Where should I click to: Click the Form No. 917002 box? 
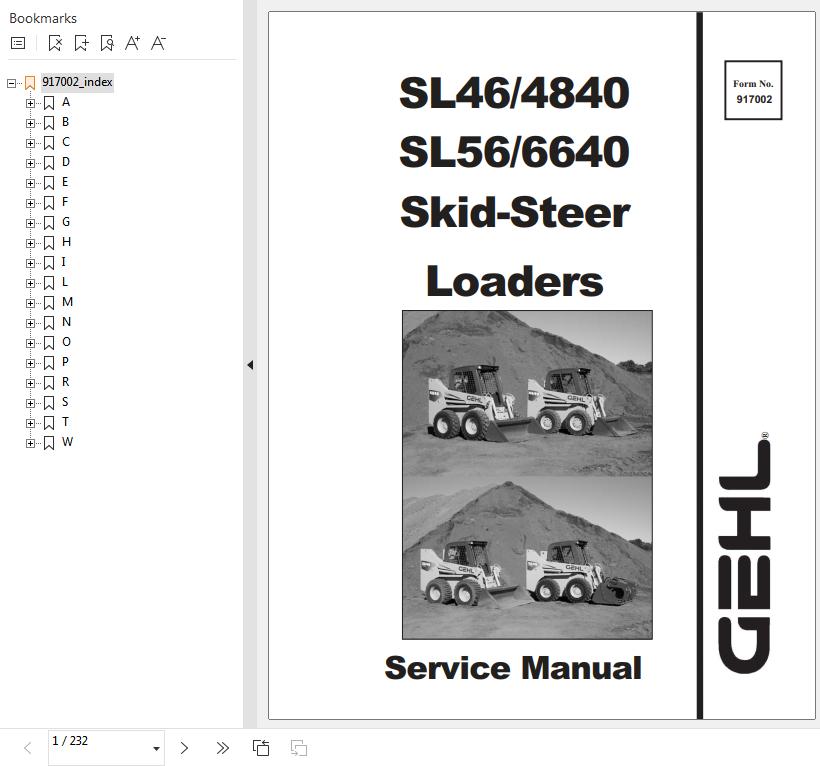[753, 90]
